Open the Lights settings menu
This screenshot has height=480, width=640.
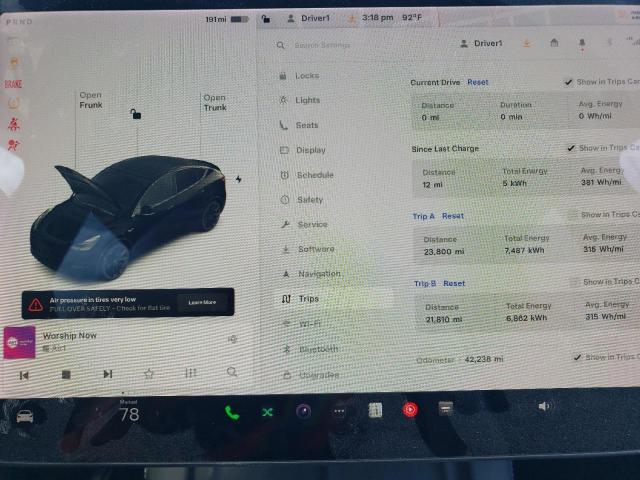[x=300, y=100]
